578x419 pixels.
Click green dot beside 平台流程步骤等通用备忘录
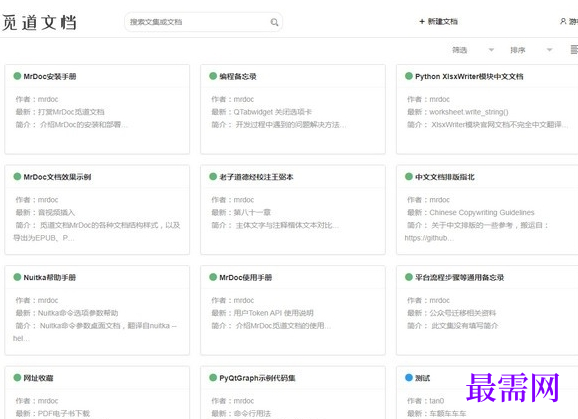coord(408,277)
